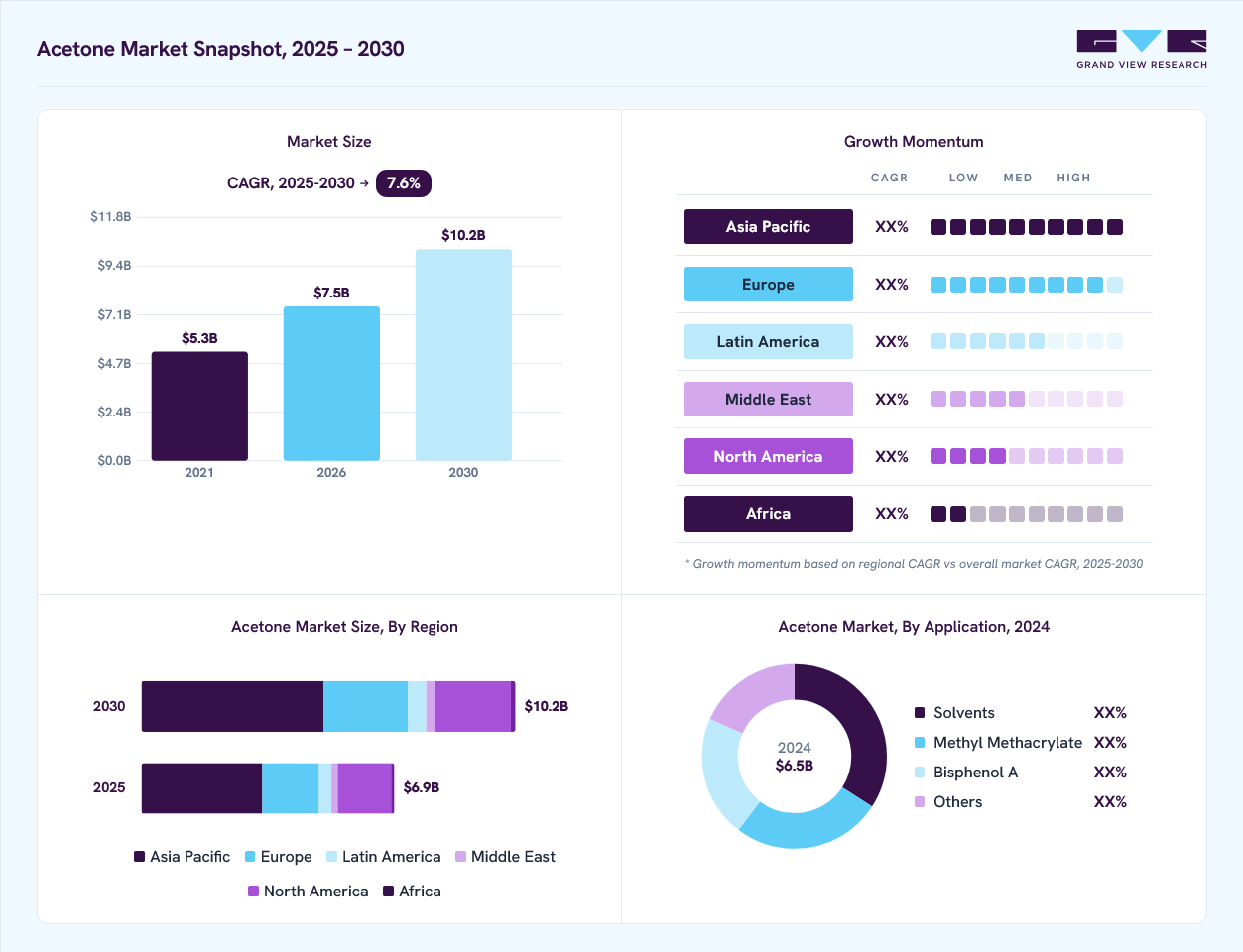The image size is (1243, 952).
Task: Select the North America segment of 2030 bar
Action: point(473,707)
